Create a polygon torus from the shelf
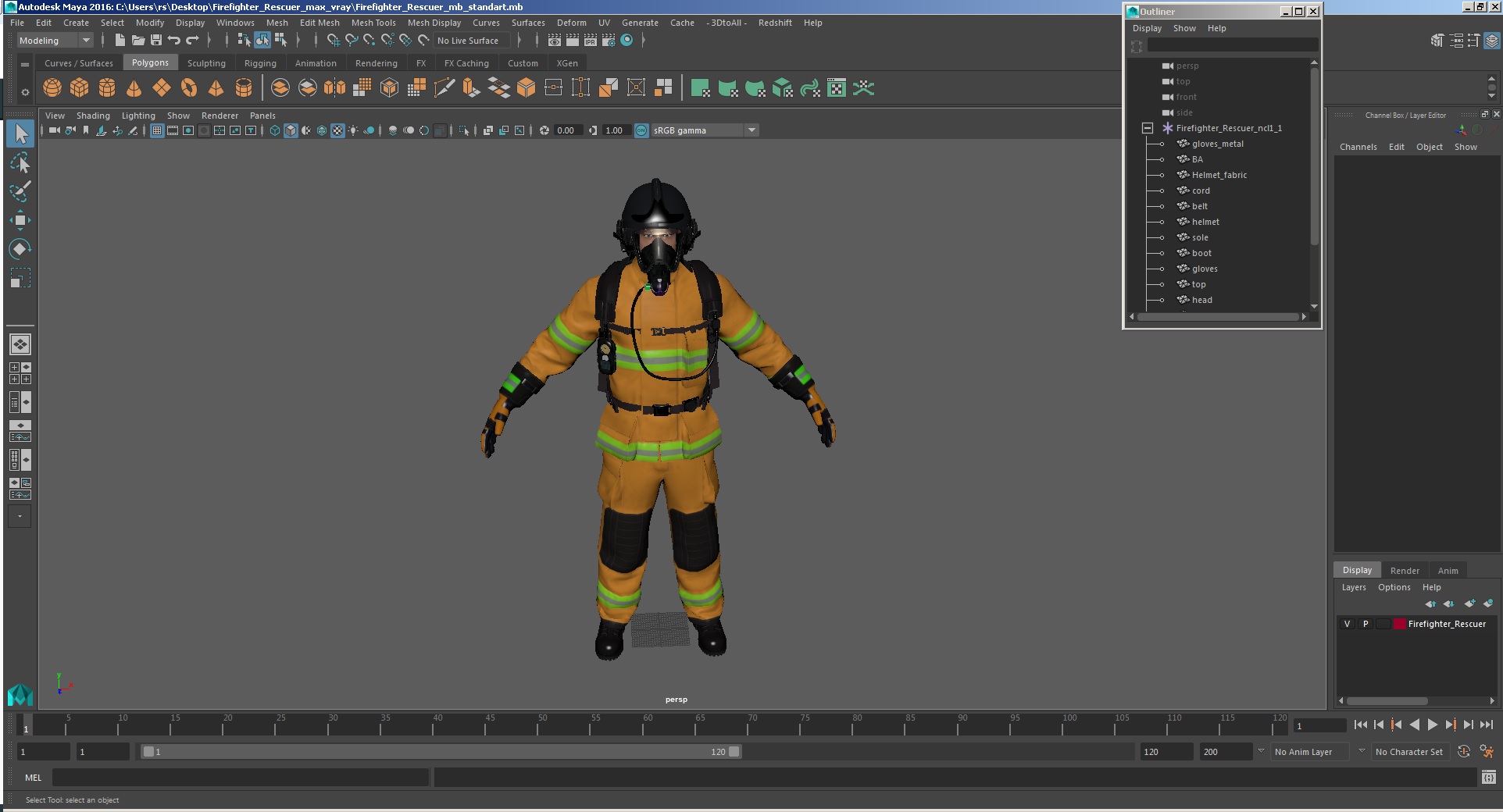1503x812 pixels. click(189, 88)
